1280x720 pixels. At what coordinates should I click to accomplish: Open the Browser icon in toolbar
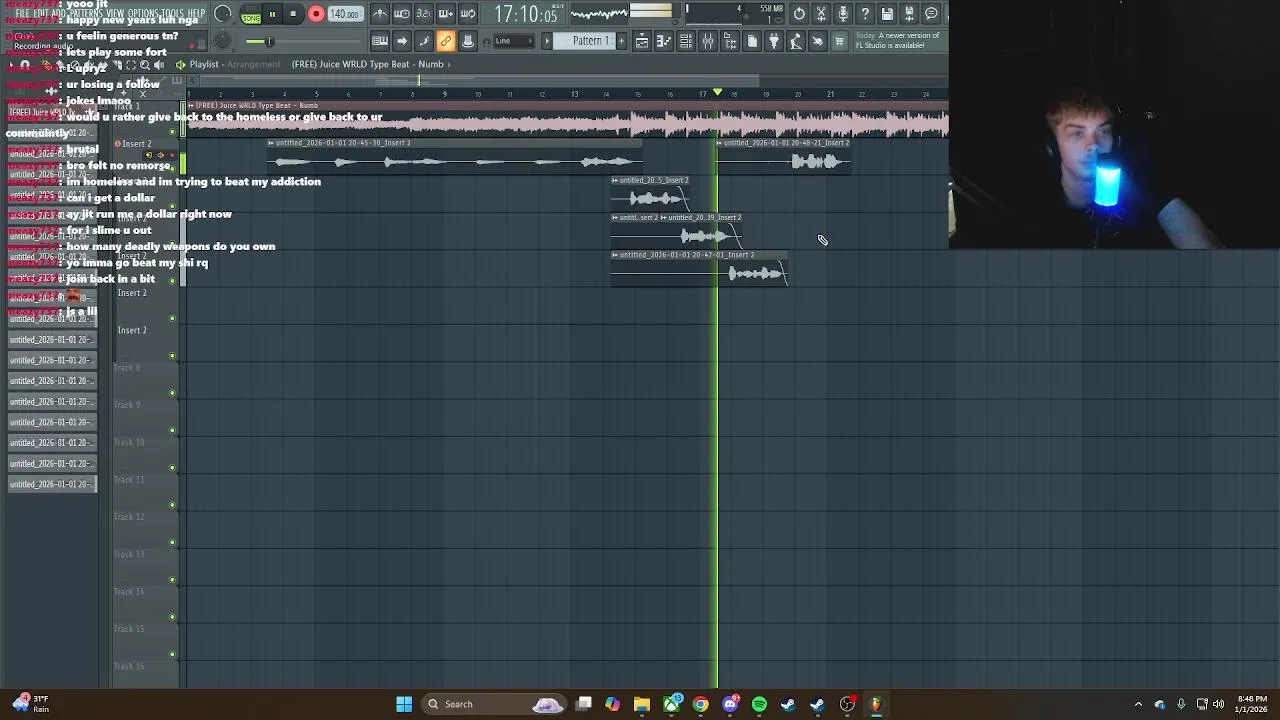(x=730, y=41)
